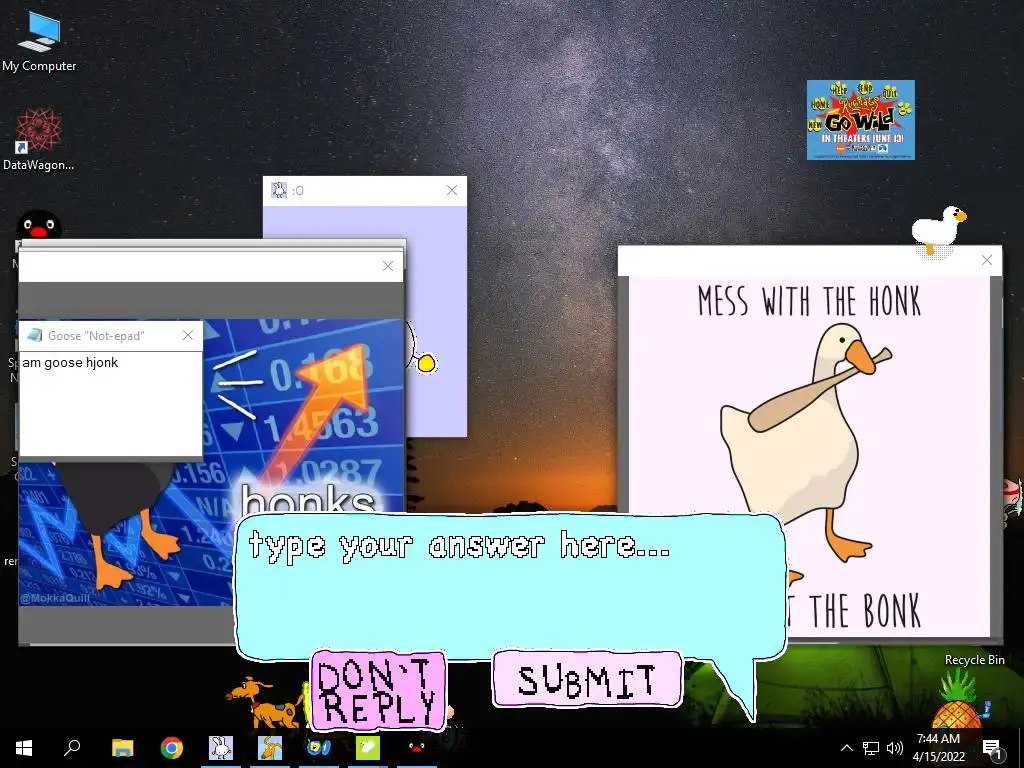Open the taskbar search magnifier

point(72,748)
